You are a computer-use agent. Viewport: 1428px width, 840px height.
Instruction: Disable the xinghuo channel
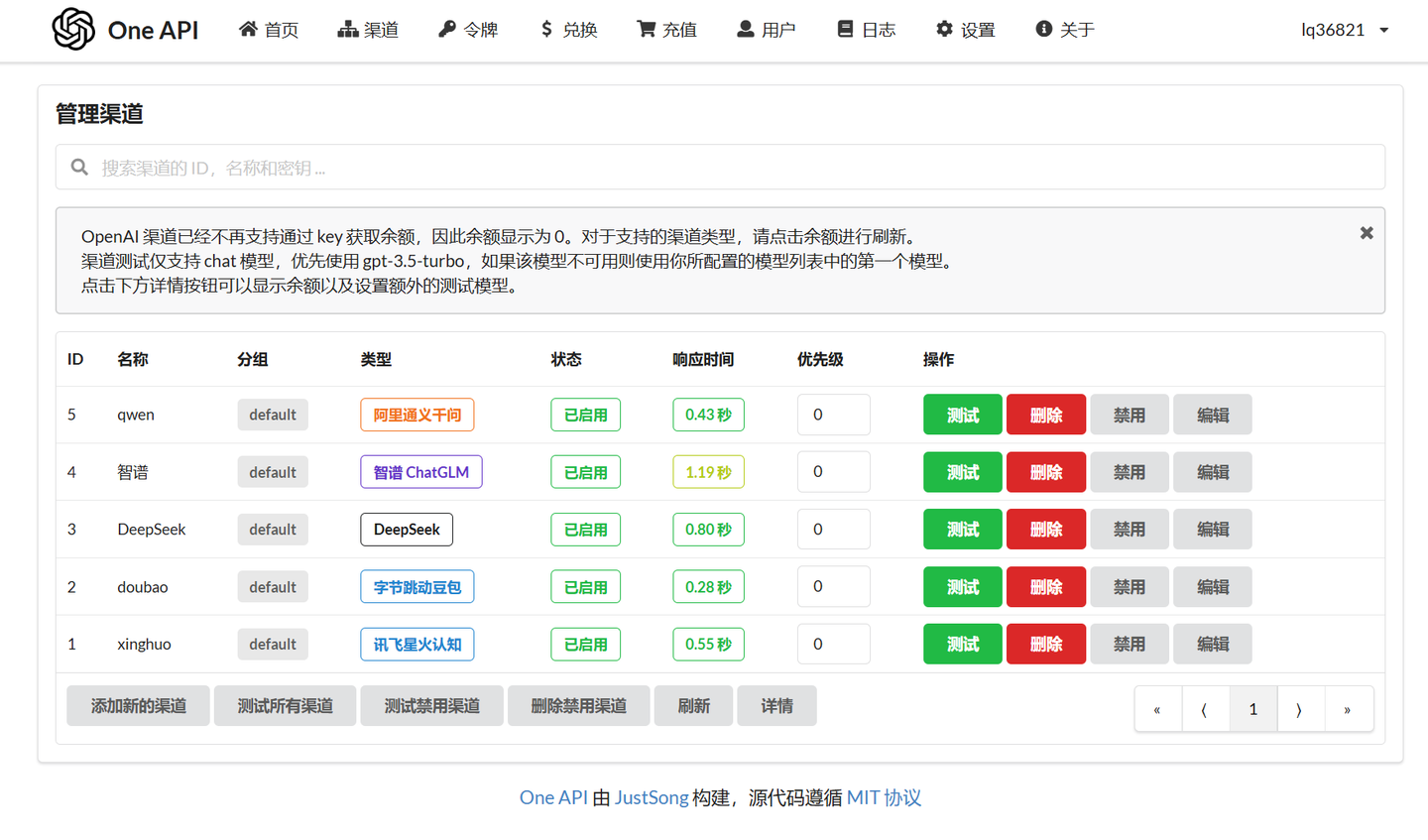click(x=1129, y=645)
